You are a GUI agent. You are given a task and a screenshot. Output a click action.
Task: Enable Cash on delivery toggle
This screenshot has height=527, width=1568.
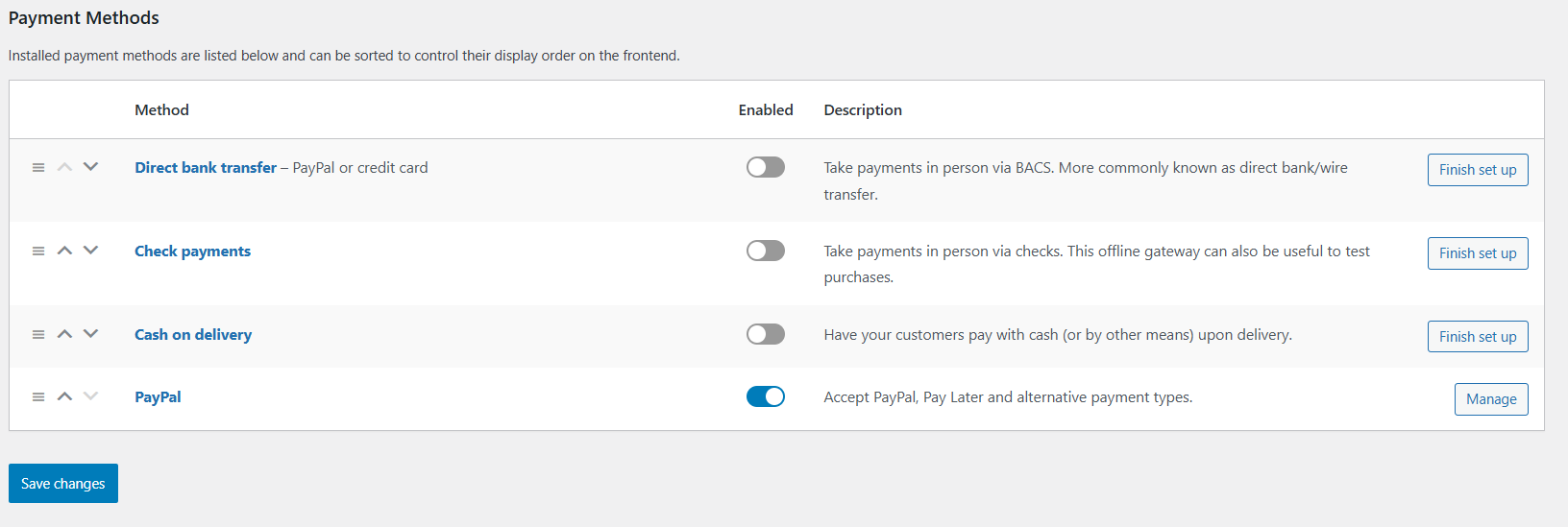[x=766, y=334]
